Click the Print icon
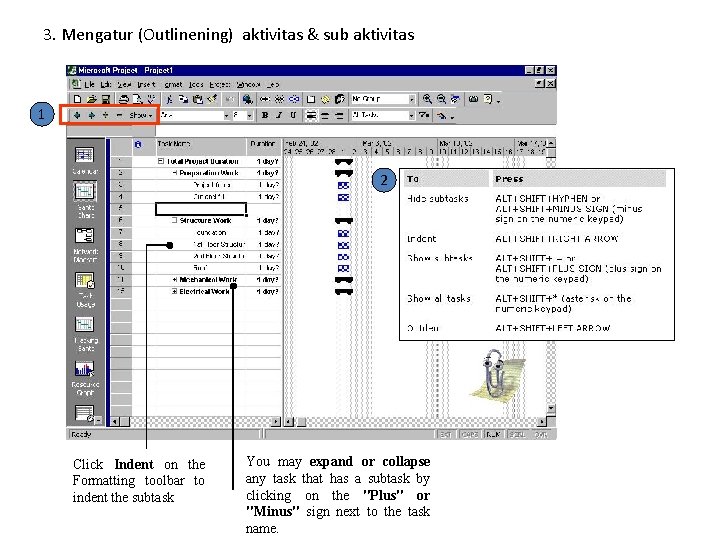 click(x=123, y=99)
